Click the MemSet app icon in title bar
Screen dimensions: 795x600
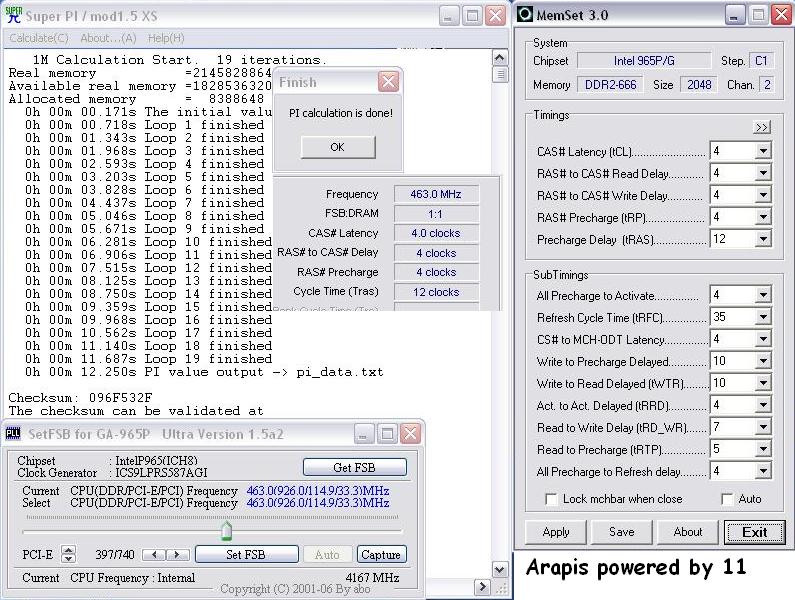point(525,14)
